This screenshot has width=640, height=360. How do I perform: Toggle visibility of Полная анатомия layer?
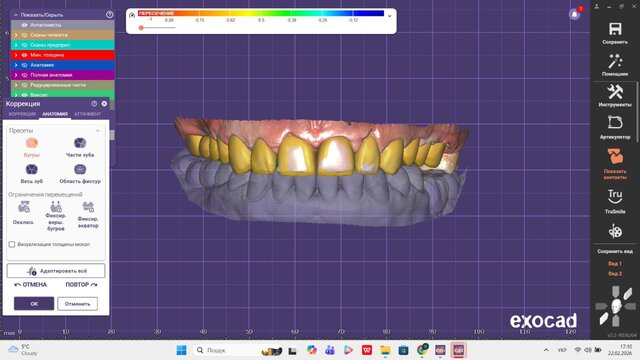tap(24, 75)
